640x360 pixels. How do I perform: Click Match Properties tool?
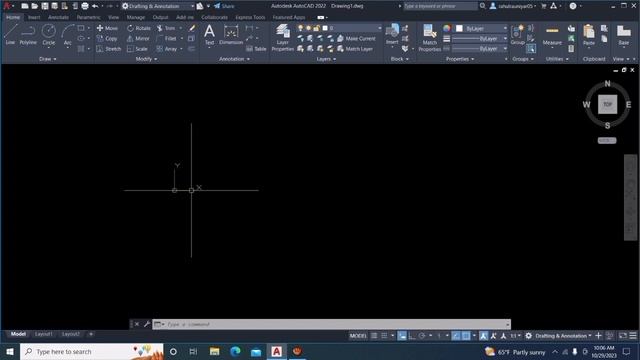pos(430,38)
